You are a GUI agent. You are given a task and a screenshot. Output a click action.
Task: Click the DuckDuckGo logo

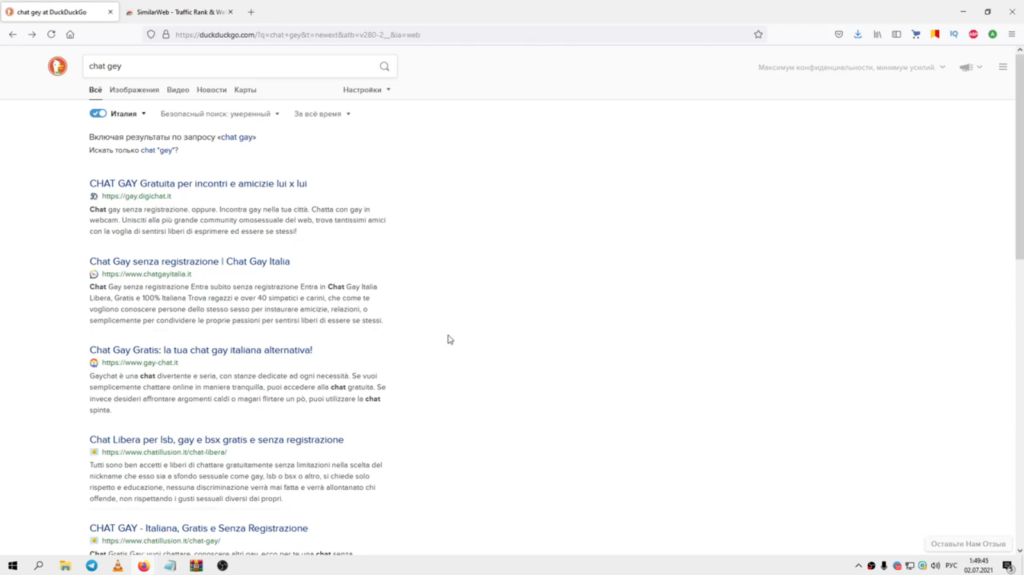(57, 66)
